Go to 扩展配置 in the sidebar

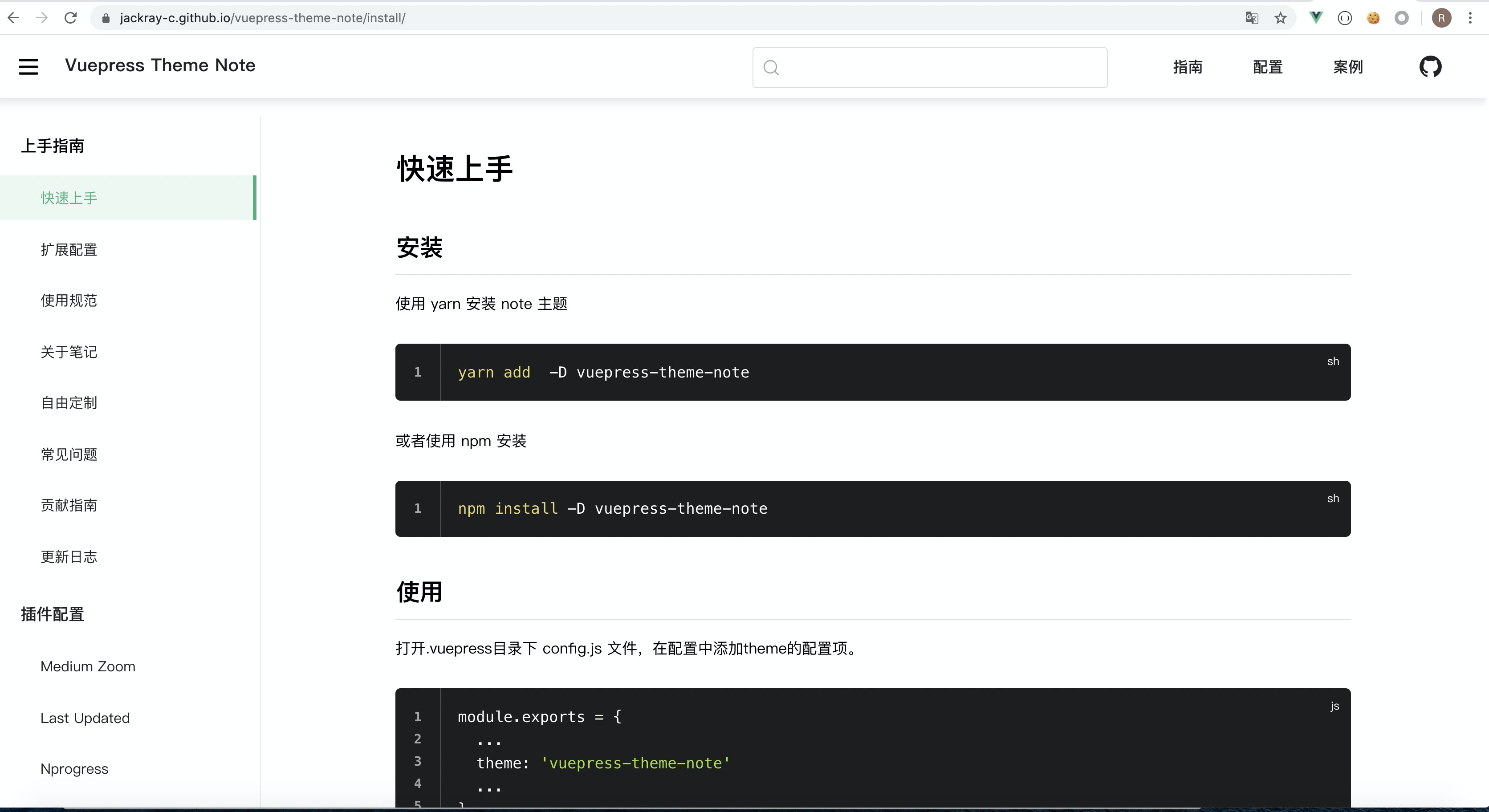(69, 250)
